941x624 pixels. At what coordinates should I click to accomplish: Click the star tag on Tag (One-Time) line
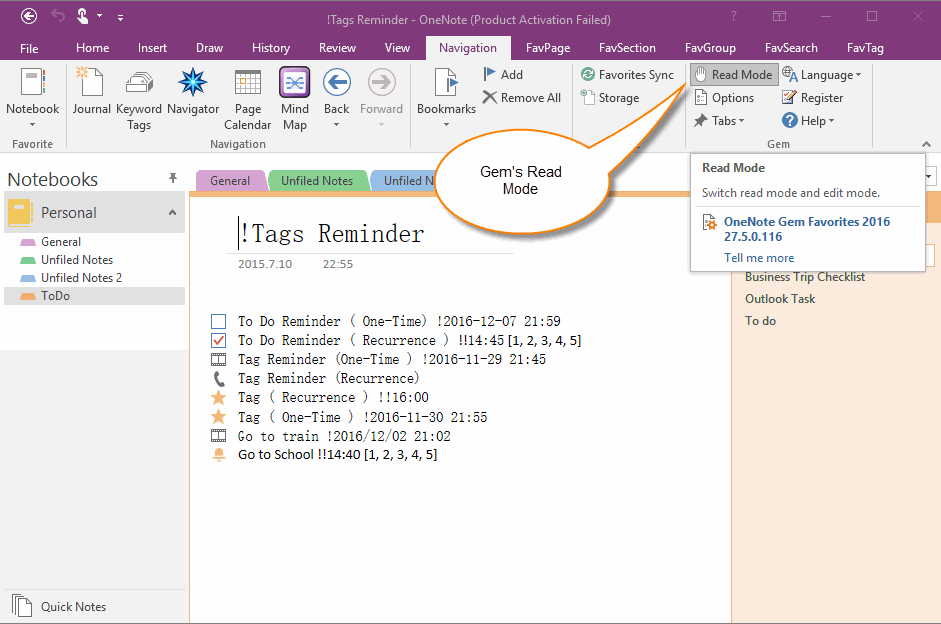218,417
